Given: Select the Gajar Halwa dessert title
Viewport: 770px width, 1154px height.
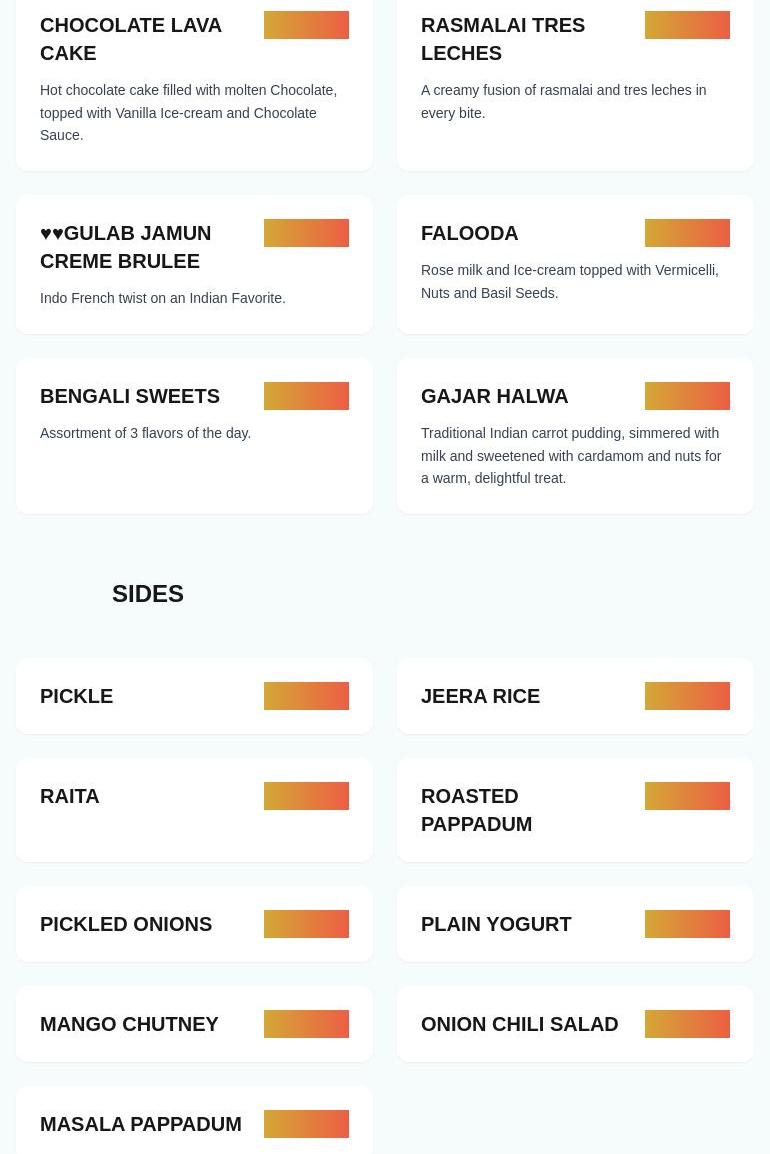Looking at the screenshot, I should tap(495, 396).
